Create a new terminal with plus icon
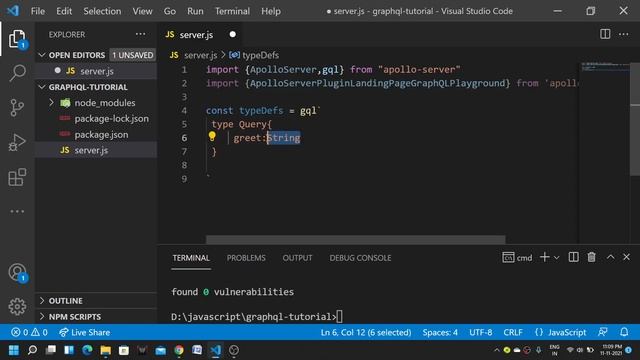The height and width of the screenshot is (360, 640). coord(544,257)
